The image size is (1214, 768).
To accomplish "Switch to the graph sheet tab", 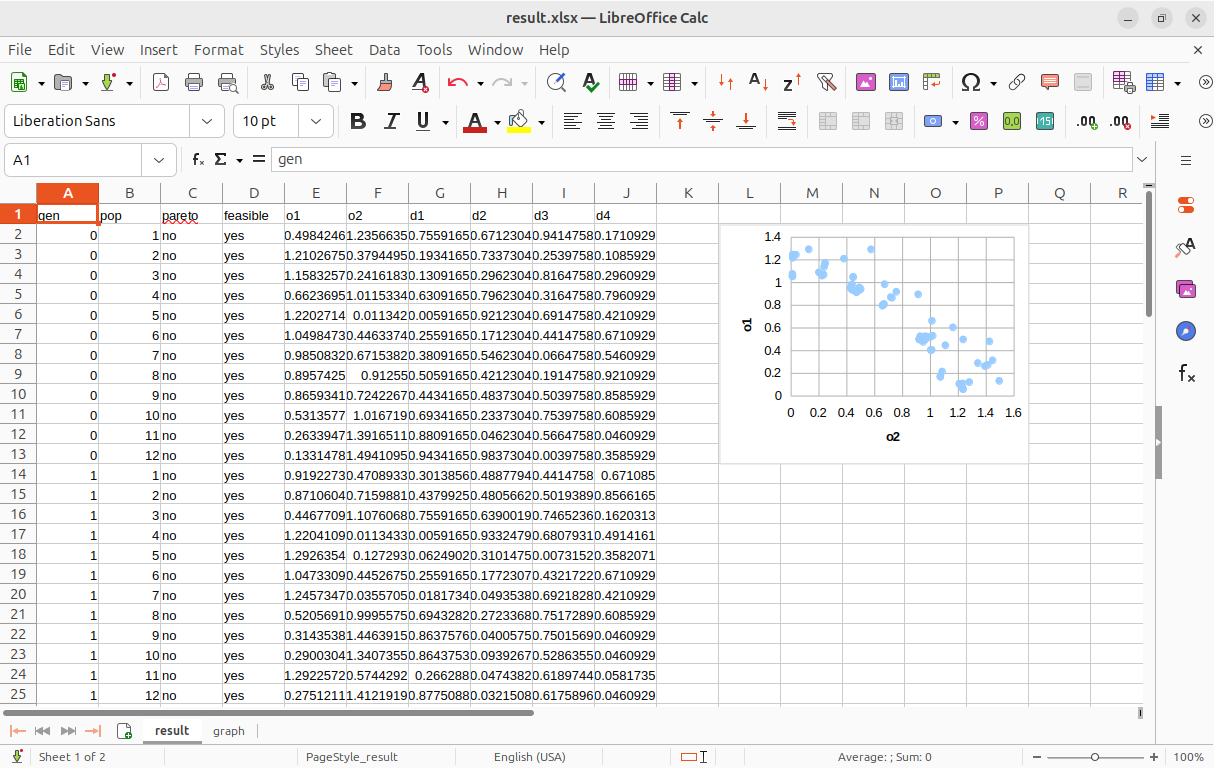I will (x=229, y=731).
